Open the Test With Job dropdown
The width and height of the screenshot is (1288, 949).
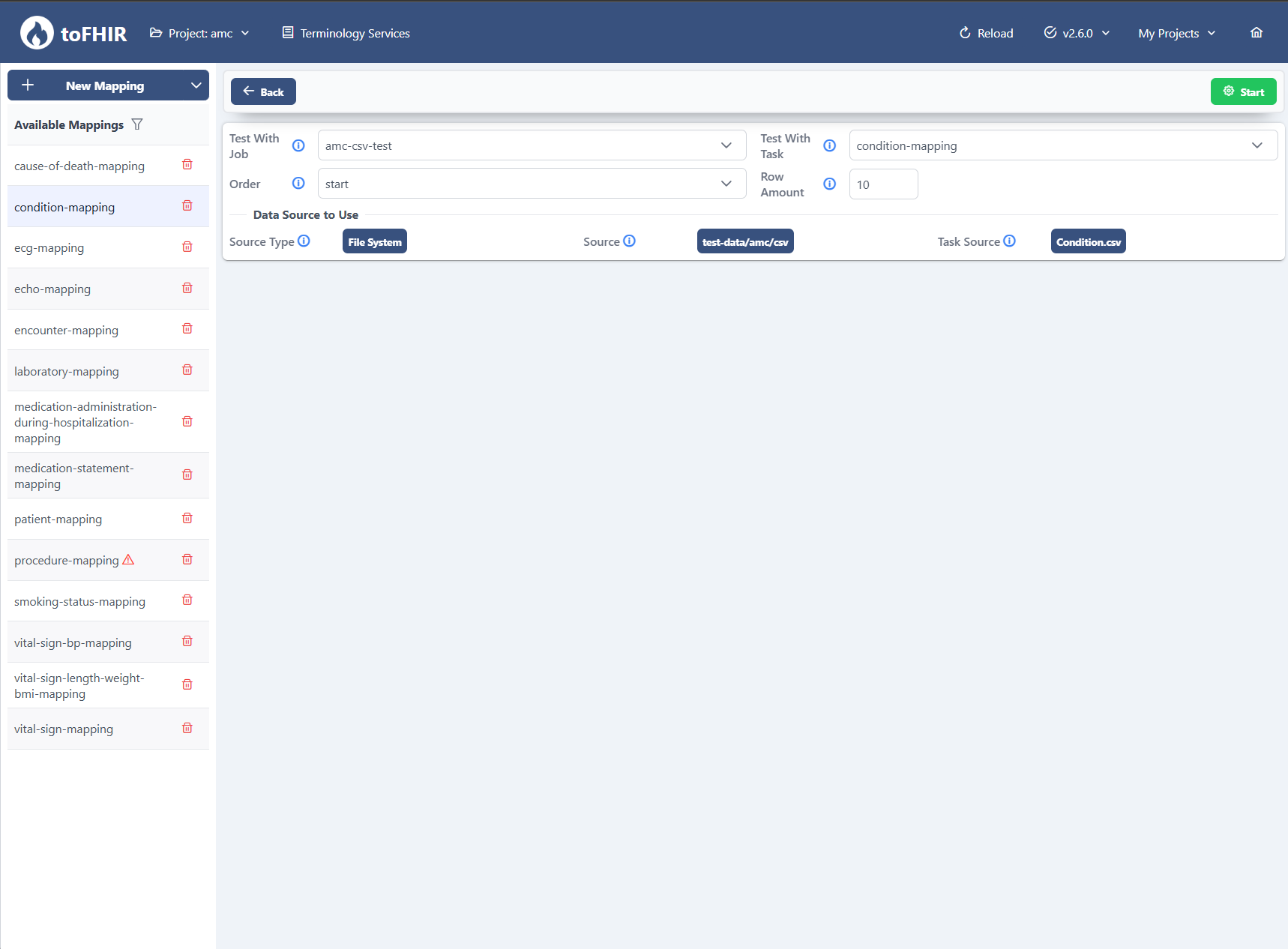tap(532, 145)
